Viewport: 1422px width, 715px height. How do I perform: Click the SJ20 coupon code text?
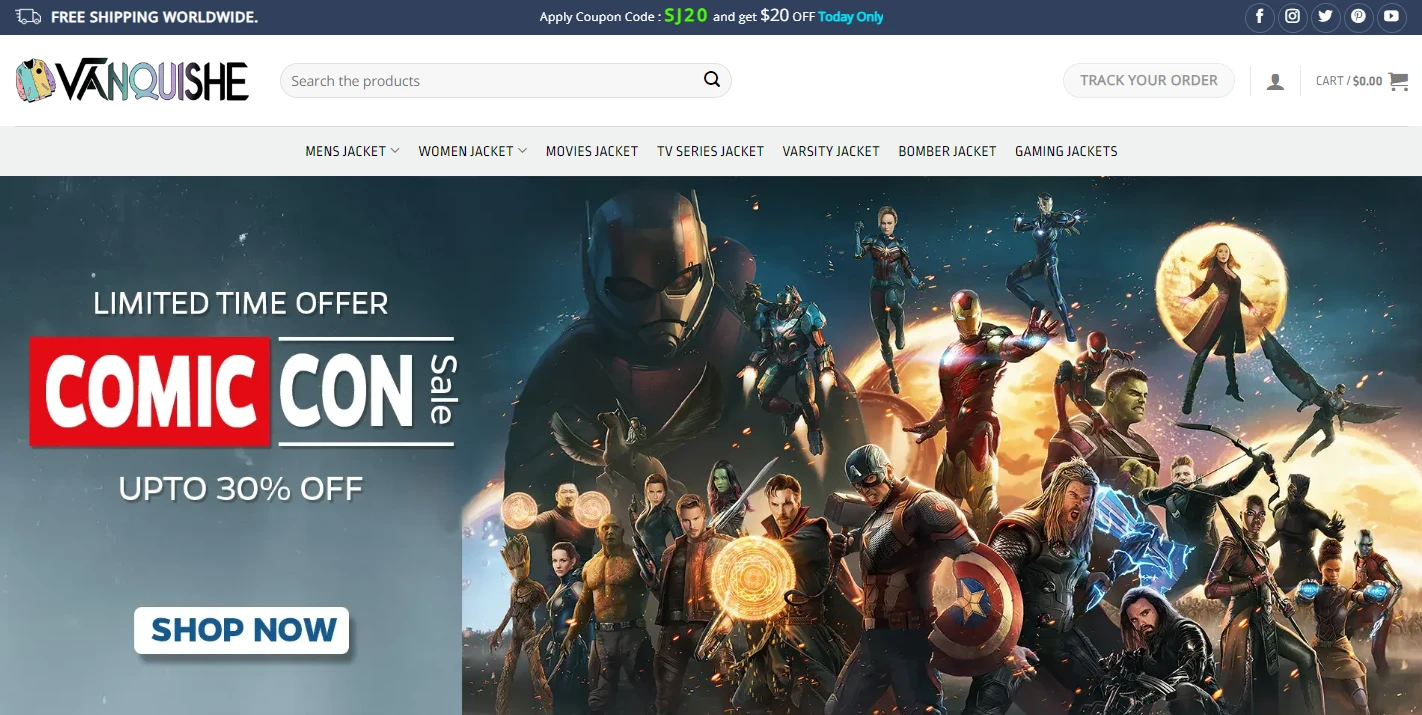click(x=686, y=16)
